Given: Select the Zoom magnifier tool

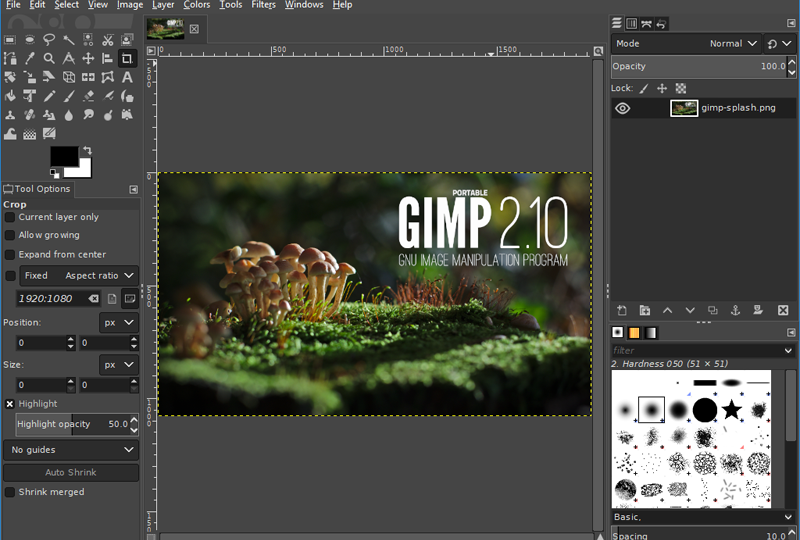Looking at the screenshot, I should tap(49, 58).
